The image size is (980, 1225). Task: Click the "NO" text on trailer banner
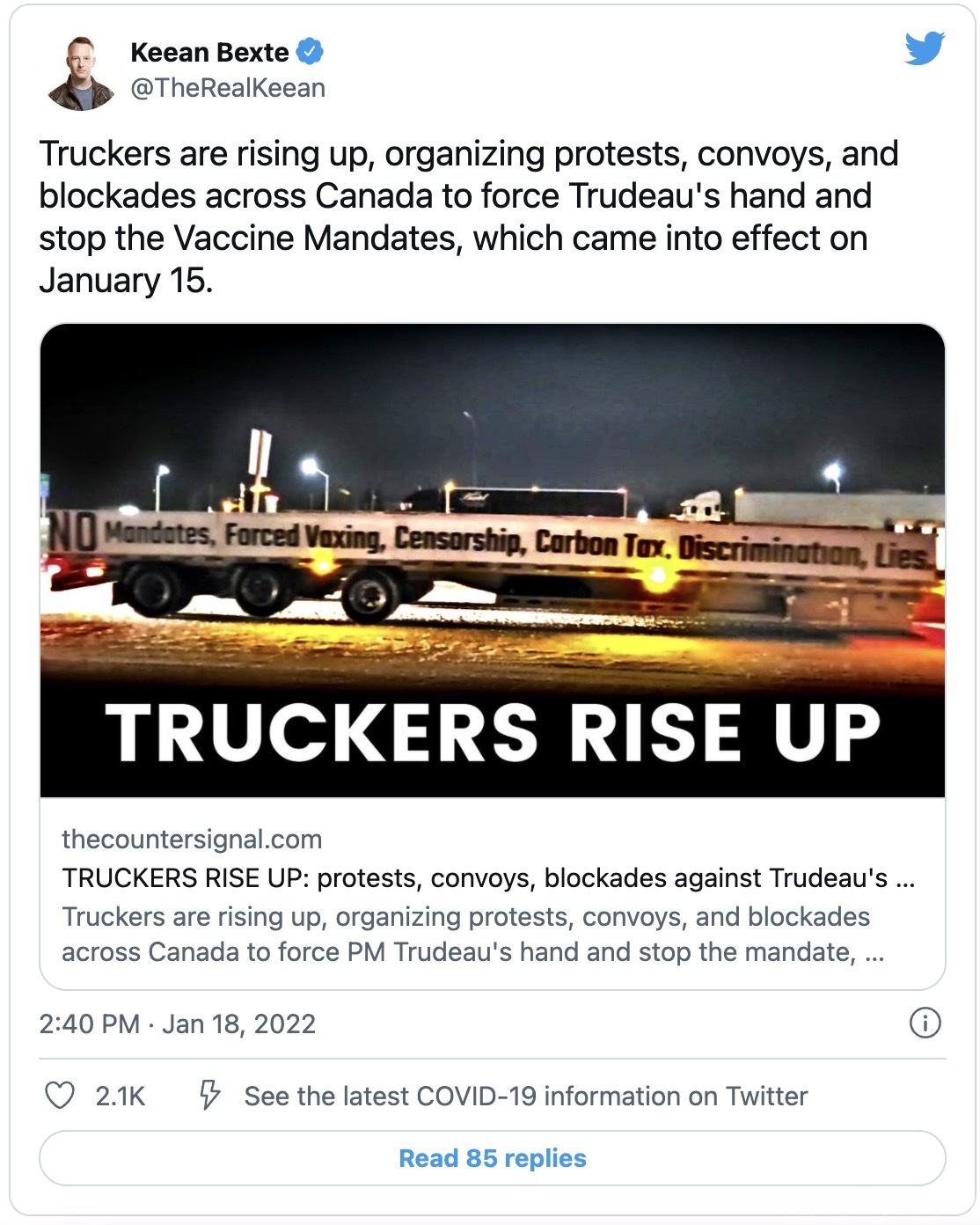click(x=72, y=533)
